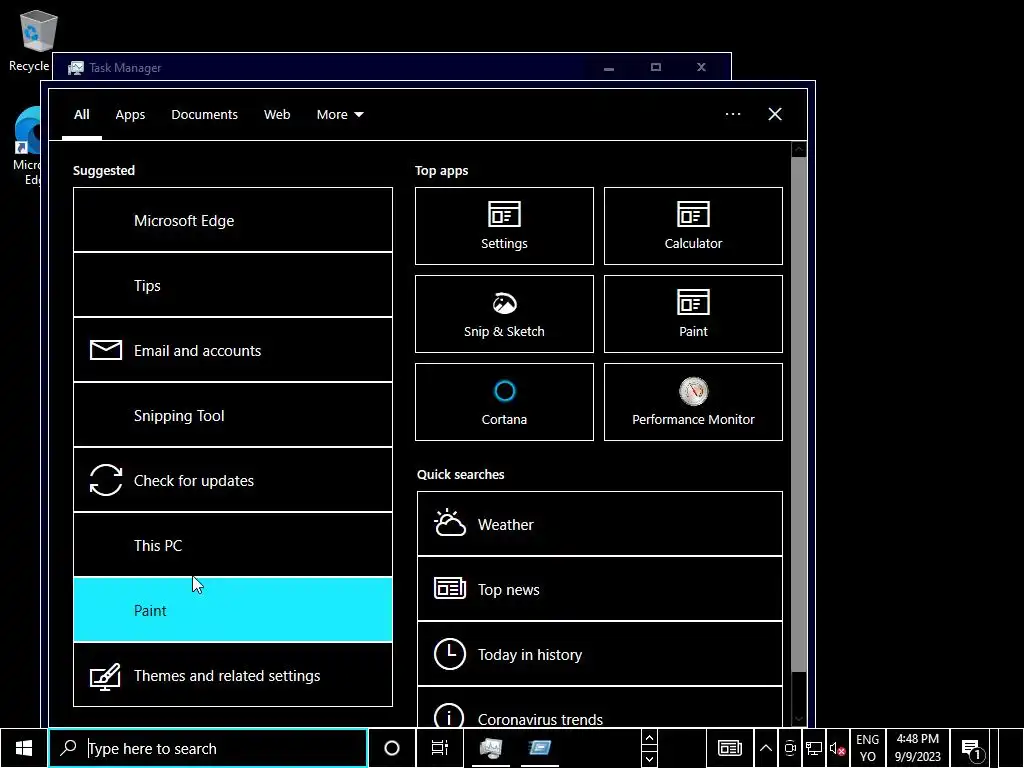Open the Microsoft Edge desktop shortcut

[x=26, y=146]
